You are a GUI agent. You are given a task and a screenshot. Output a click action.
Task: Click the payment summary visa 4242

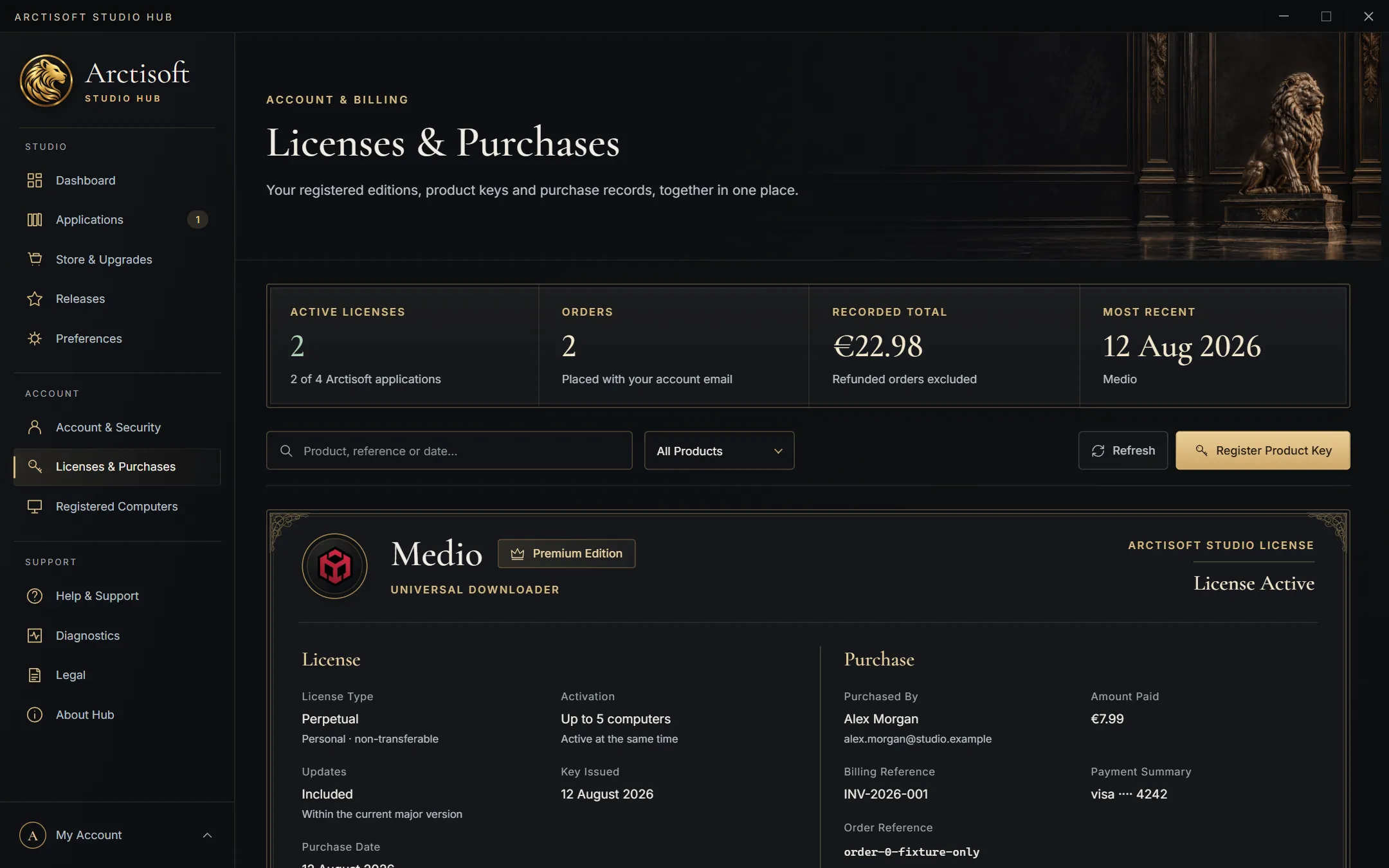click(x=1129, y=794)
